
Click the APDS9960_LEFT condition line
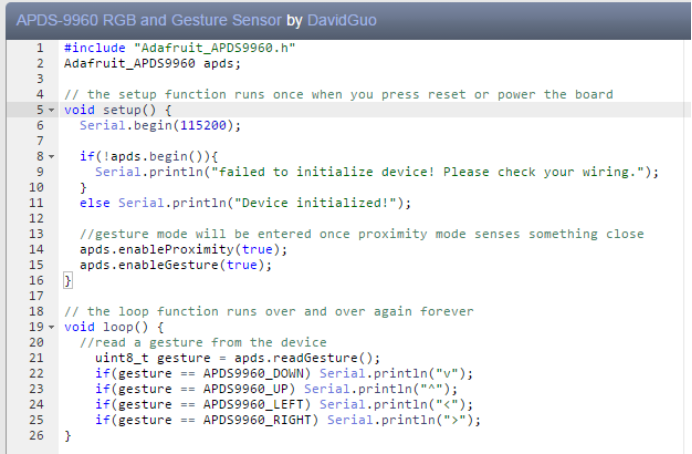pos(284,404)
